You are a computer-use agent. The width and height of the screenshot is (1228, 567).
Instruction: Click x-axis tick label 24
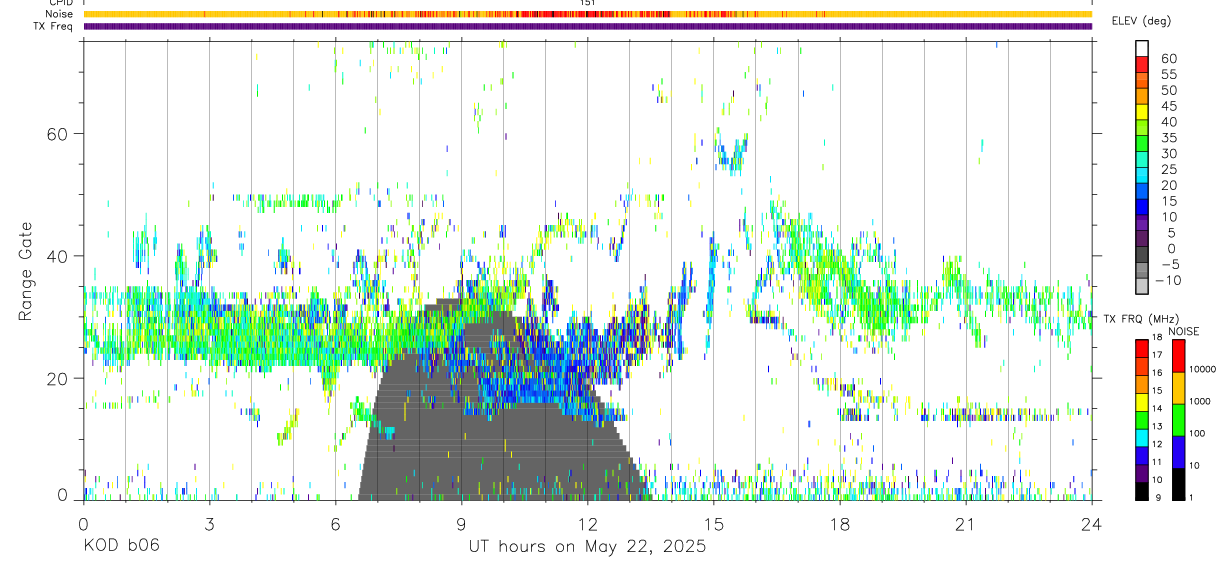pos(1091,523)
